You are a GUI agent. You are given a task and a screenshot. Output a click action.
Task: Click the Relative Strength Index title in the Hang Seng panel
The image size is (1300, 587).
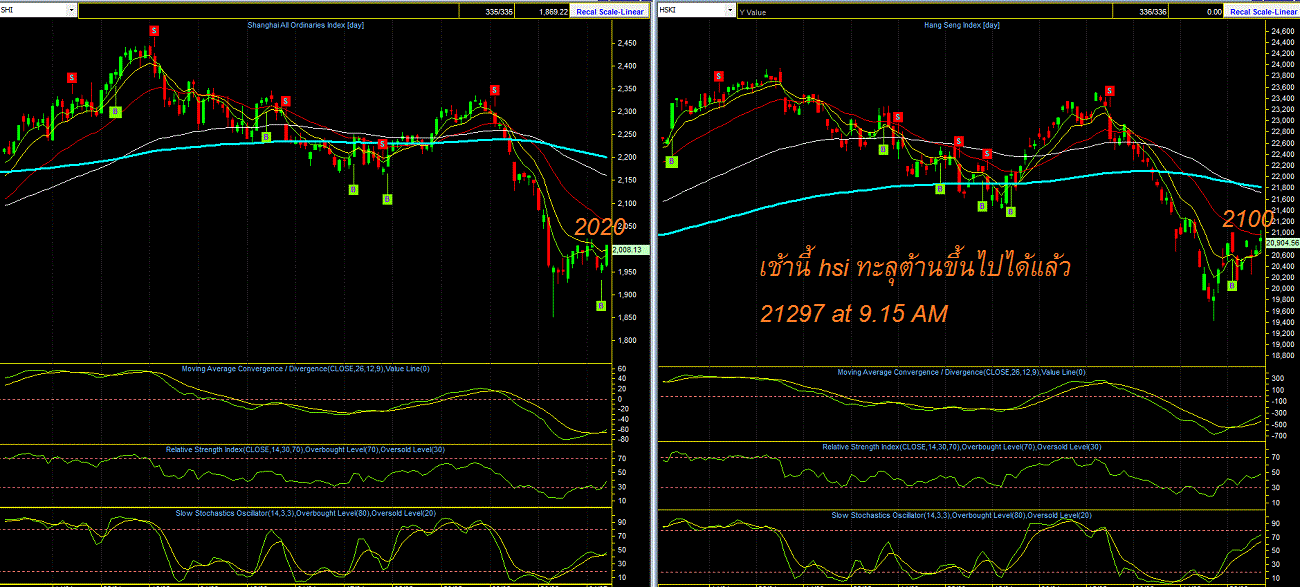coord(962,446)
